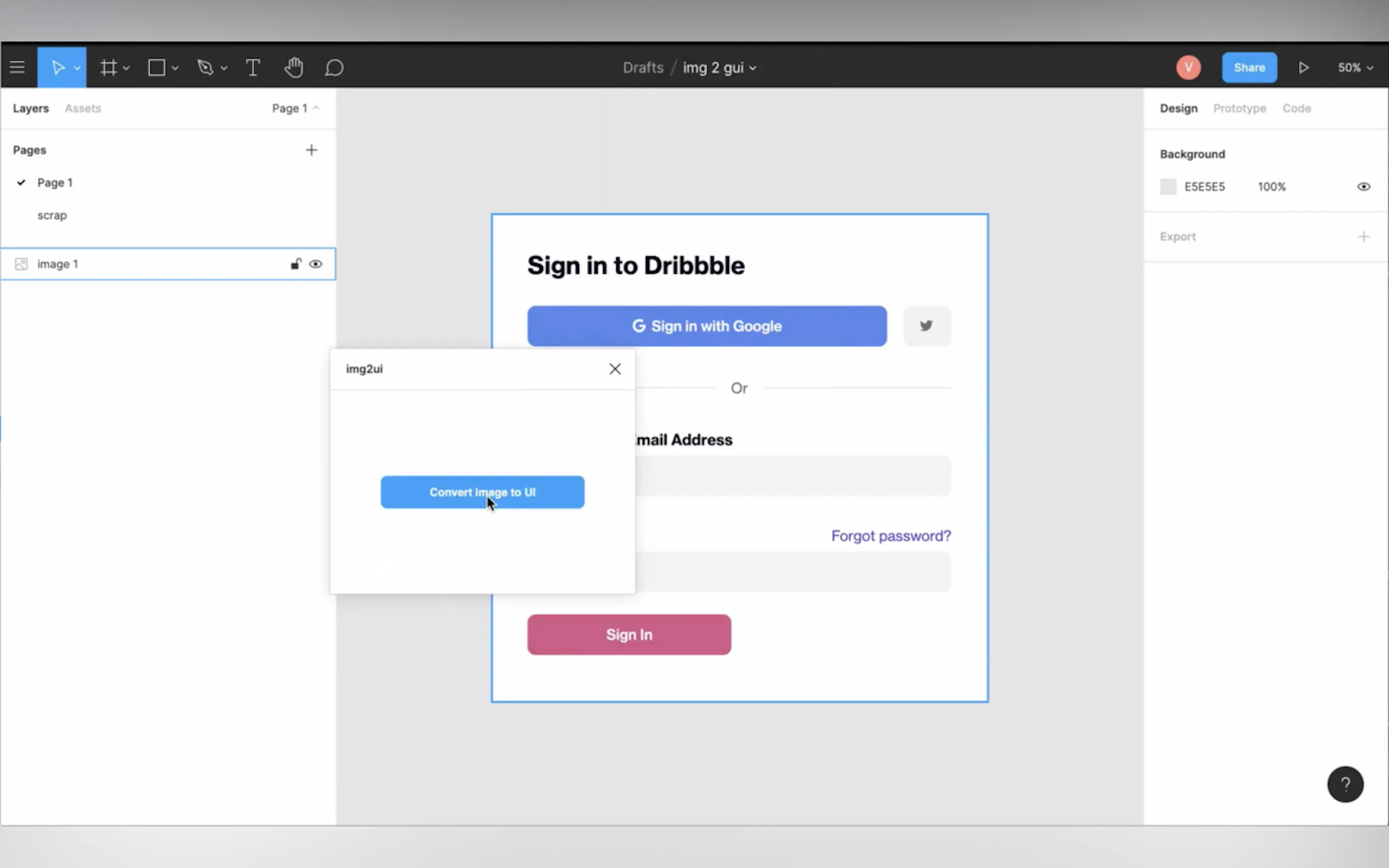1389x868 pixels.
Task: Click the blue Share button
Action: click(1249, 68)
